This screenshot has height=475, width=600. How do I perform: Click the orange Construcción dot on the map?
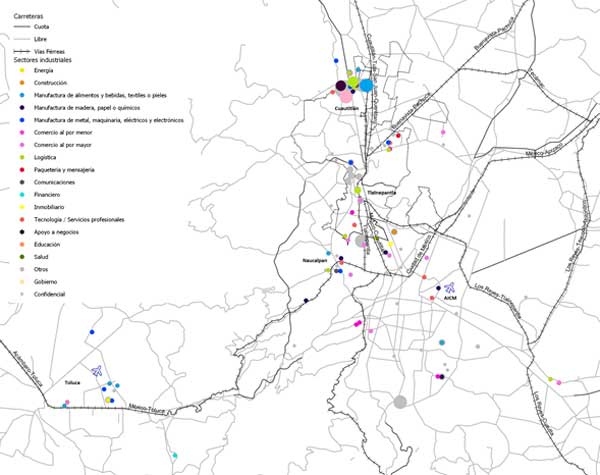pyautogui.click(x=394, y=232)
